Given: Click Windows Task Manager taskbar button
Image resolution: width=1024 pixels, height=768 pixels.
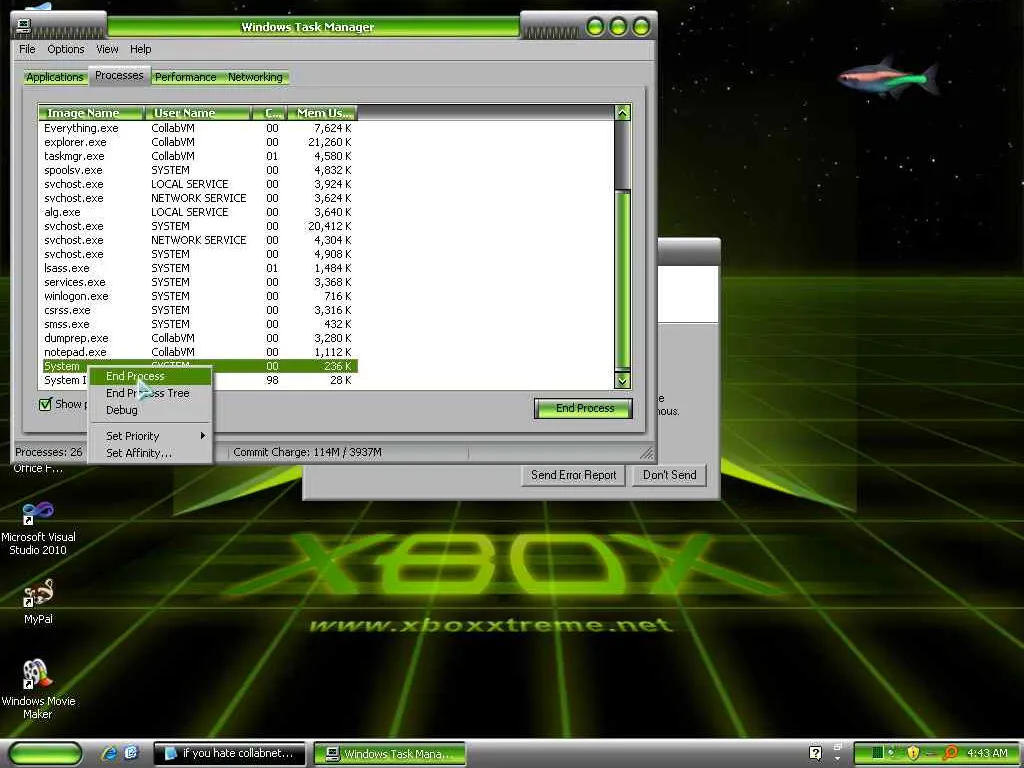Looking at the screenshot, I should (x=390, y=754).
